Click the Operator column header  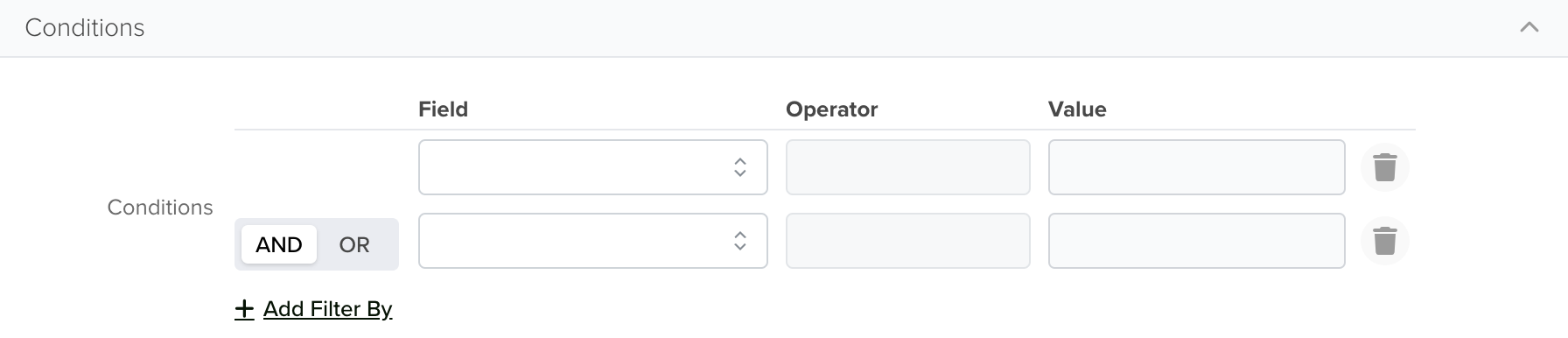tap(832, 109)
